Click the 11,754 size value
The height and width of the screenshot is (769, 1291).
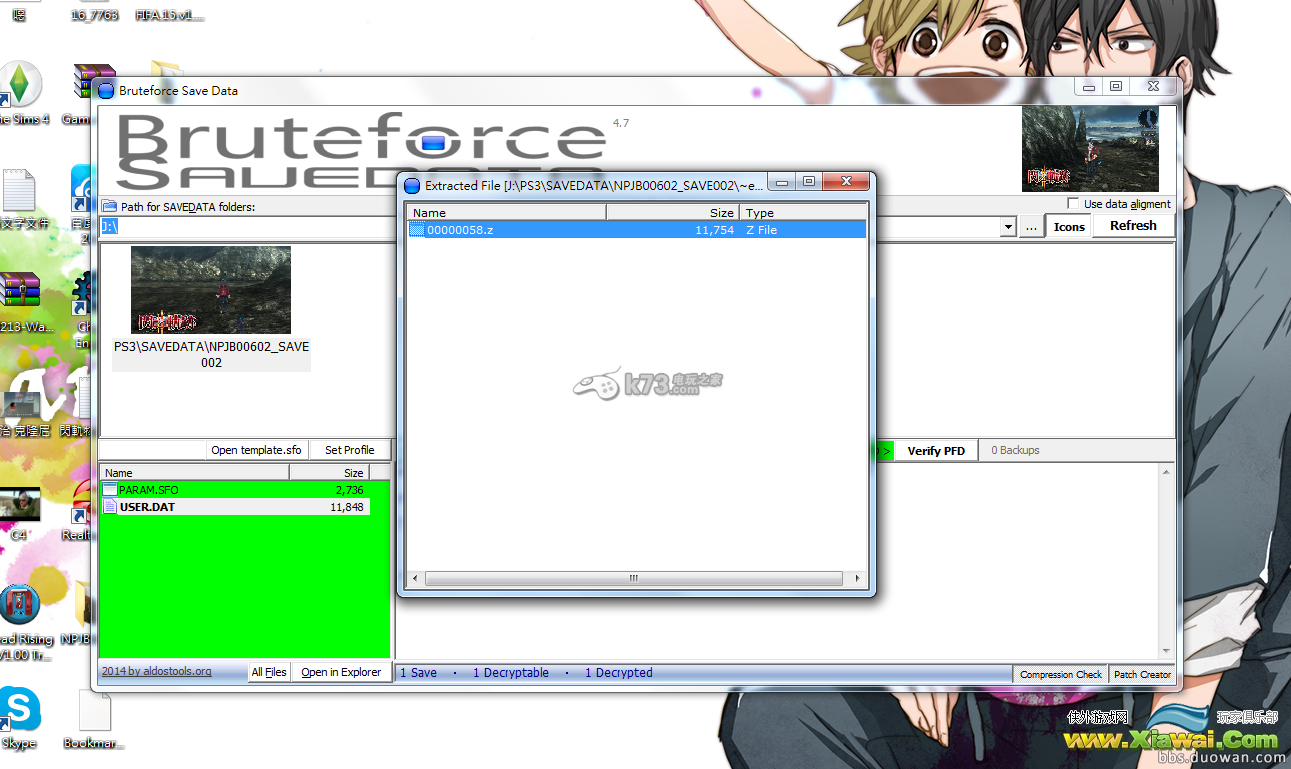pyautogui.click(x=715, y=230)
